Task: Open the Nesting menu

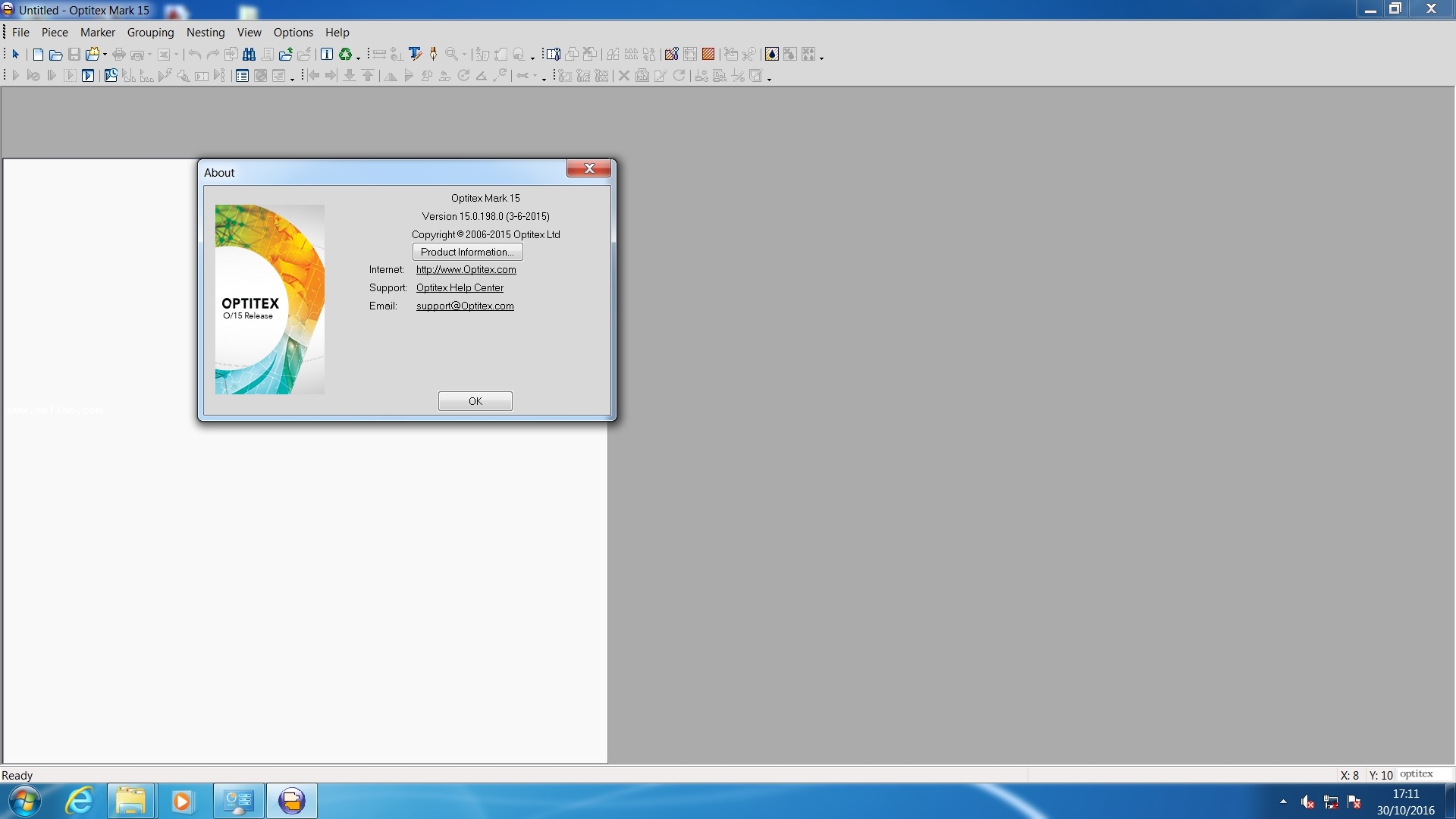Action: (x=206, y=33)
